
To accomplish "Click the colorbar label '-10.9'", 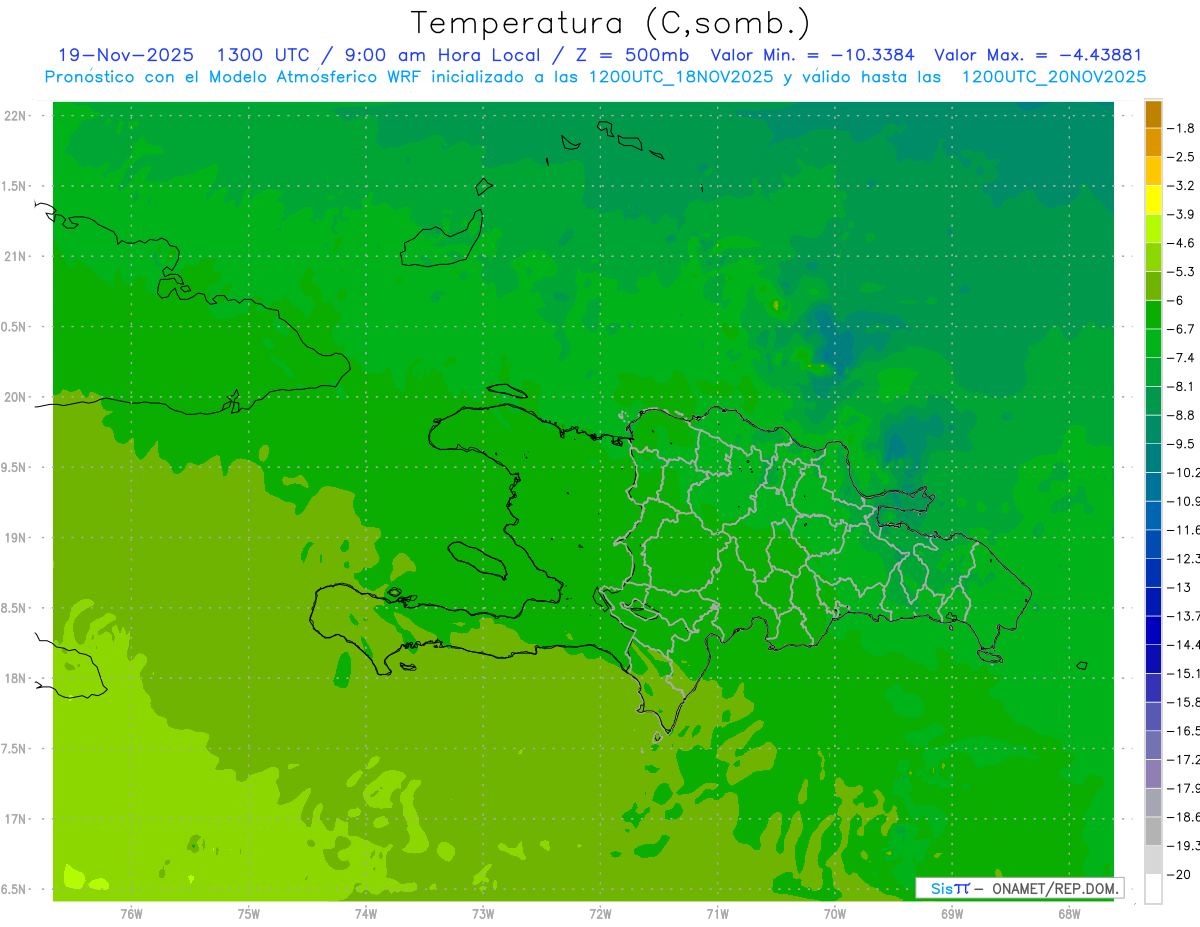I will (1183, 501).
